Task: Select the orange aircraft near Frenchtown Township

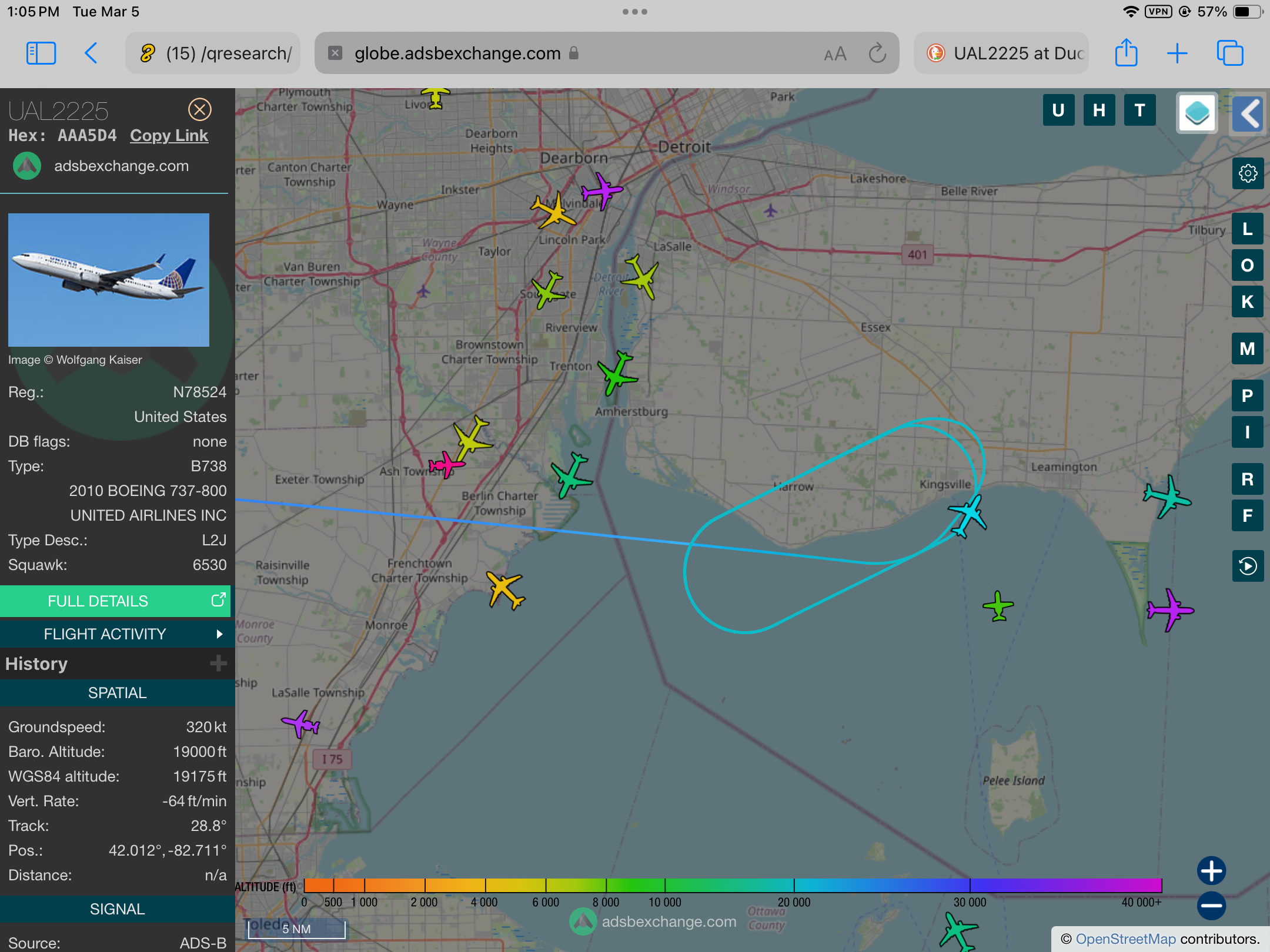Action: [x=505, y=590]
